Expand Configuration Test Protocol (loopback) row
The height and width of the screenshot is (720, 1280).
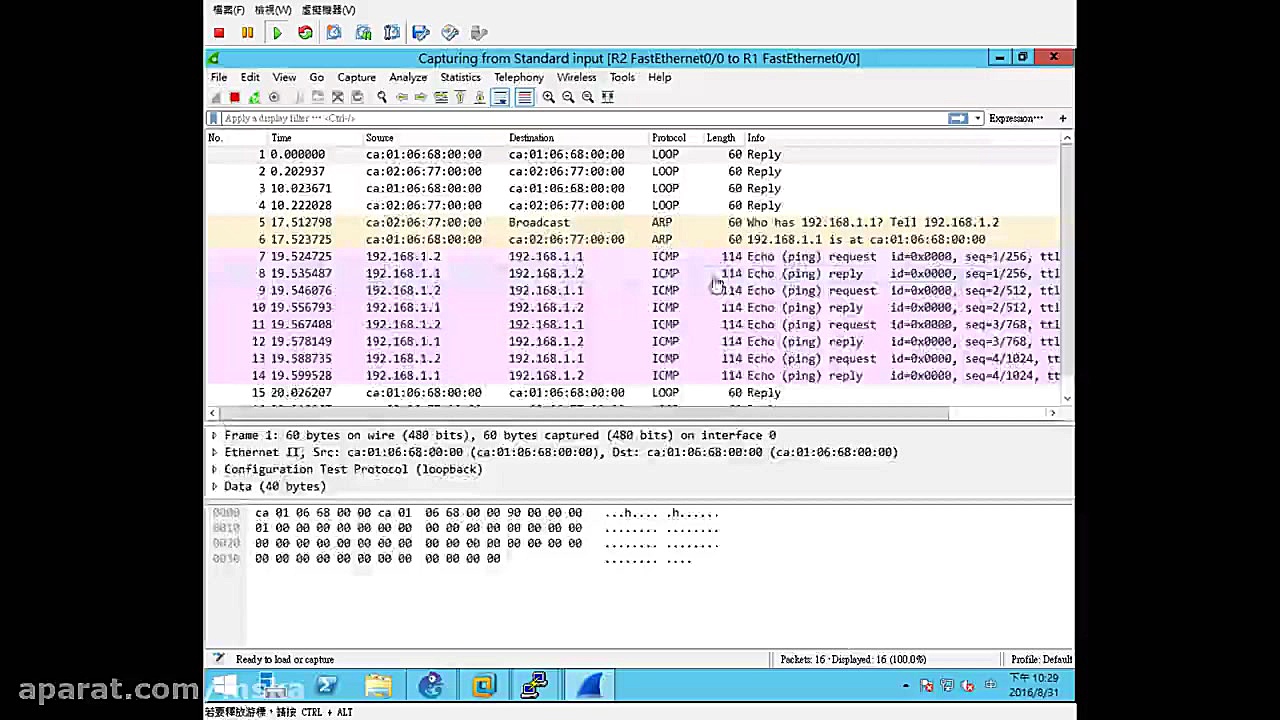pyautogui.click(x=214, y=469)
